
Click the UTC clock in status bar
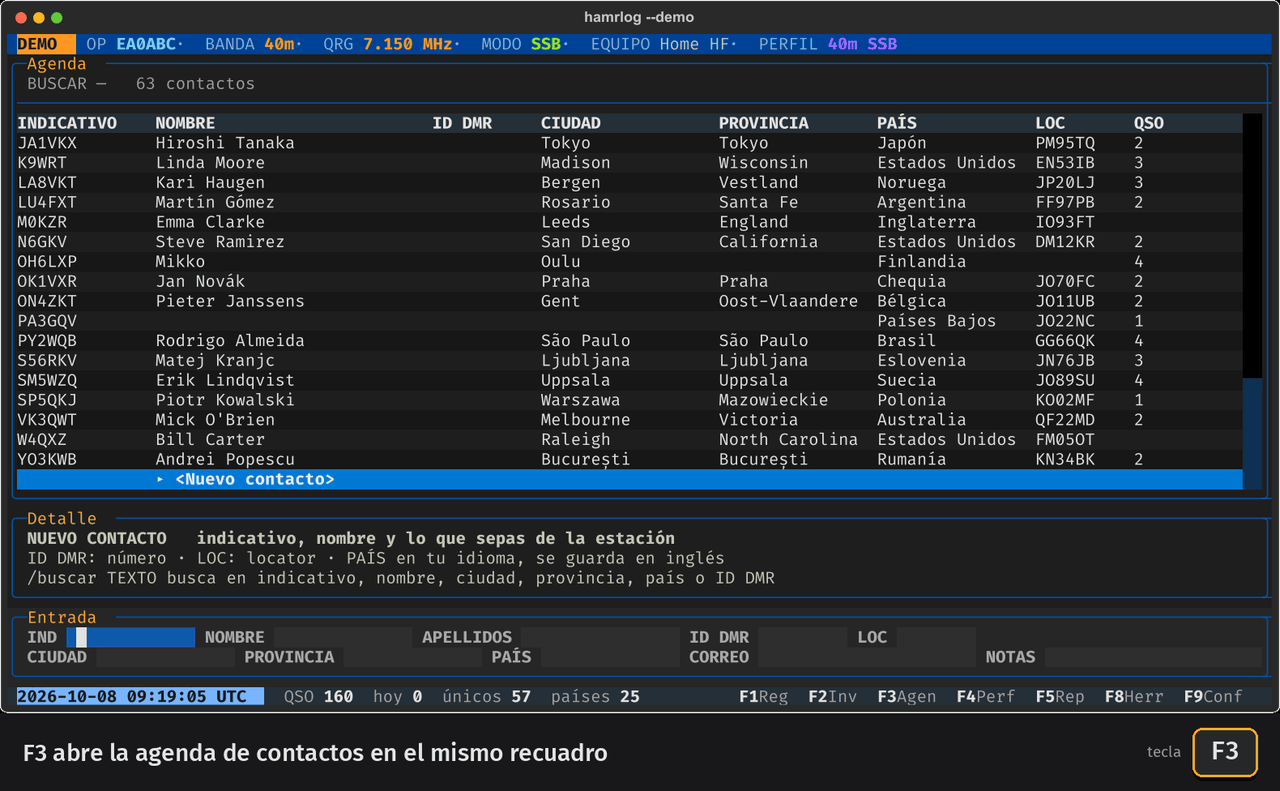(x=141, y=696)
